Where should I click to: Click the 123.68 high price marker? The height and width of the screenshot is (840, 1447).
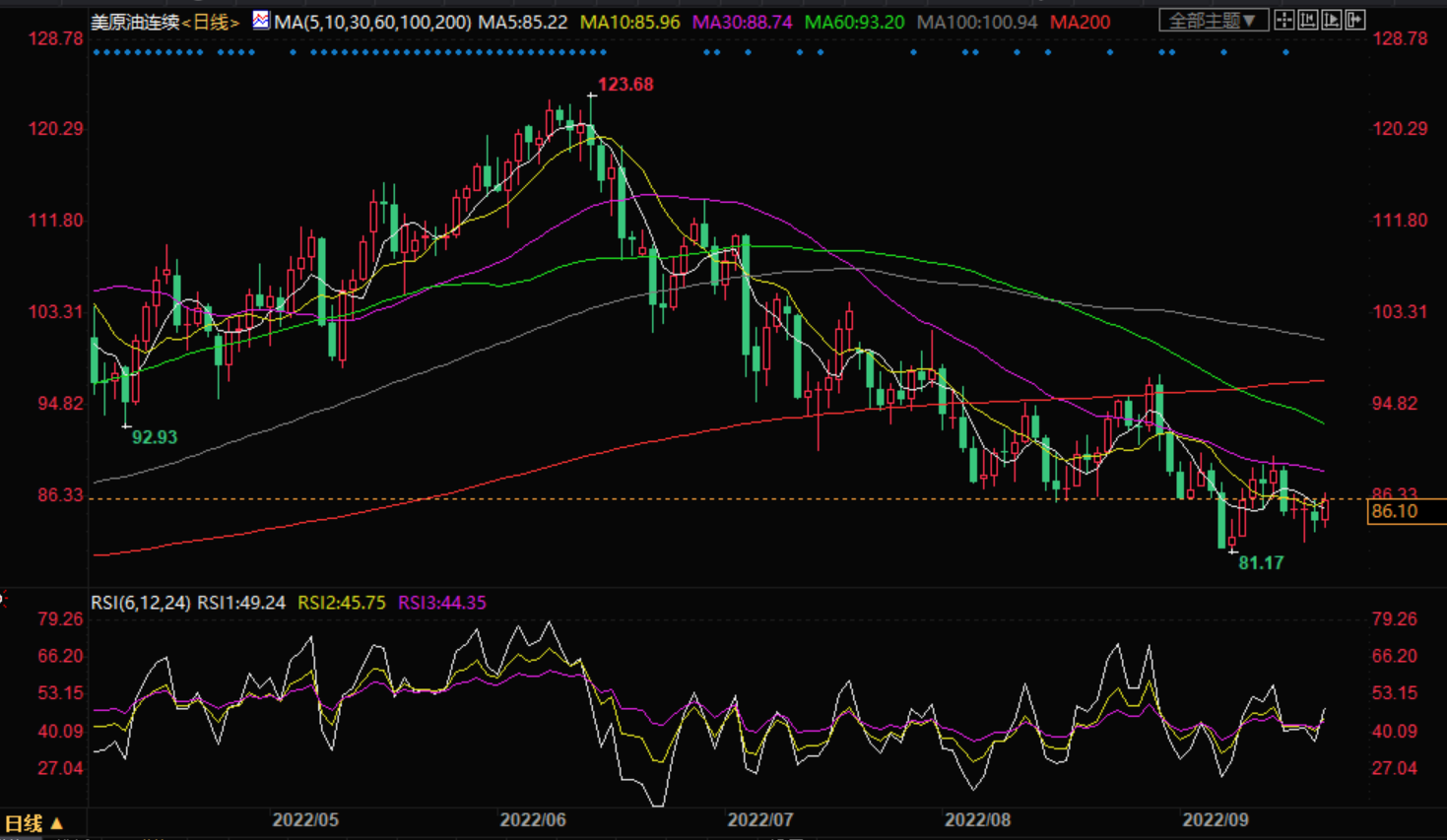click(x=625, y=85)
